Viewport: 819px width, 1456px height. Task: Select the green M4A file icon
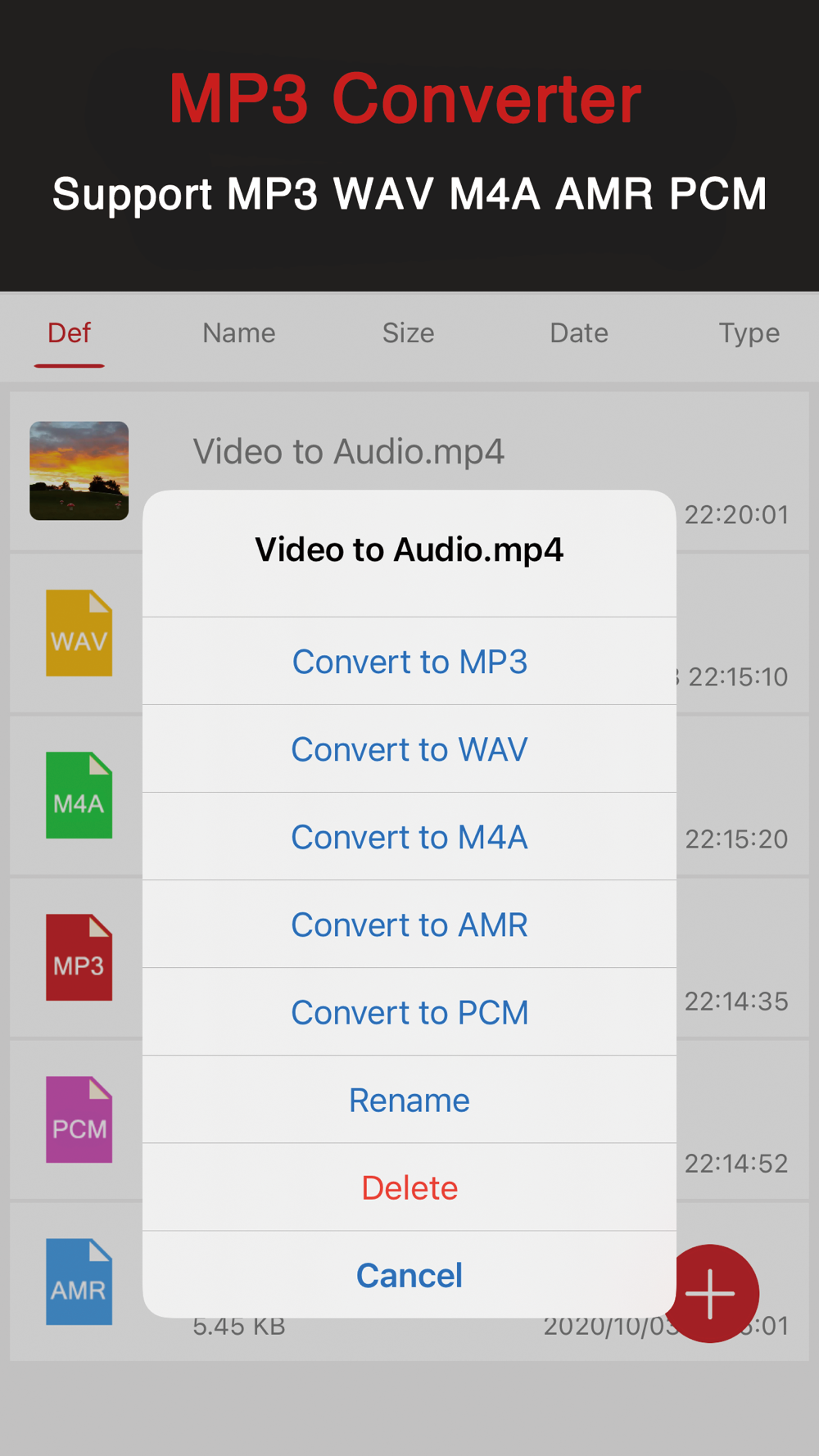pyautogui.click(x=79, y=795)
